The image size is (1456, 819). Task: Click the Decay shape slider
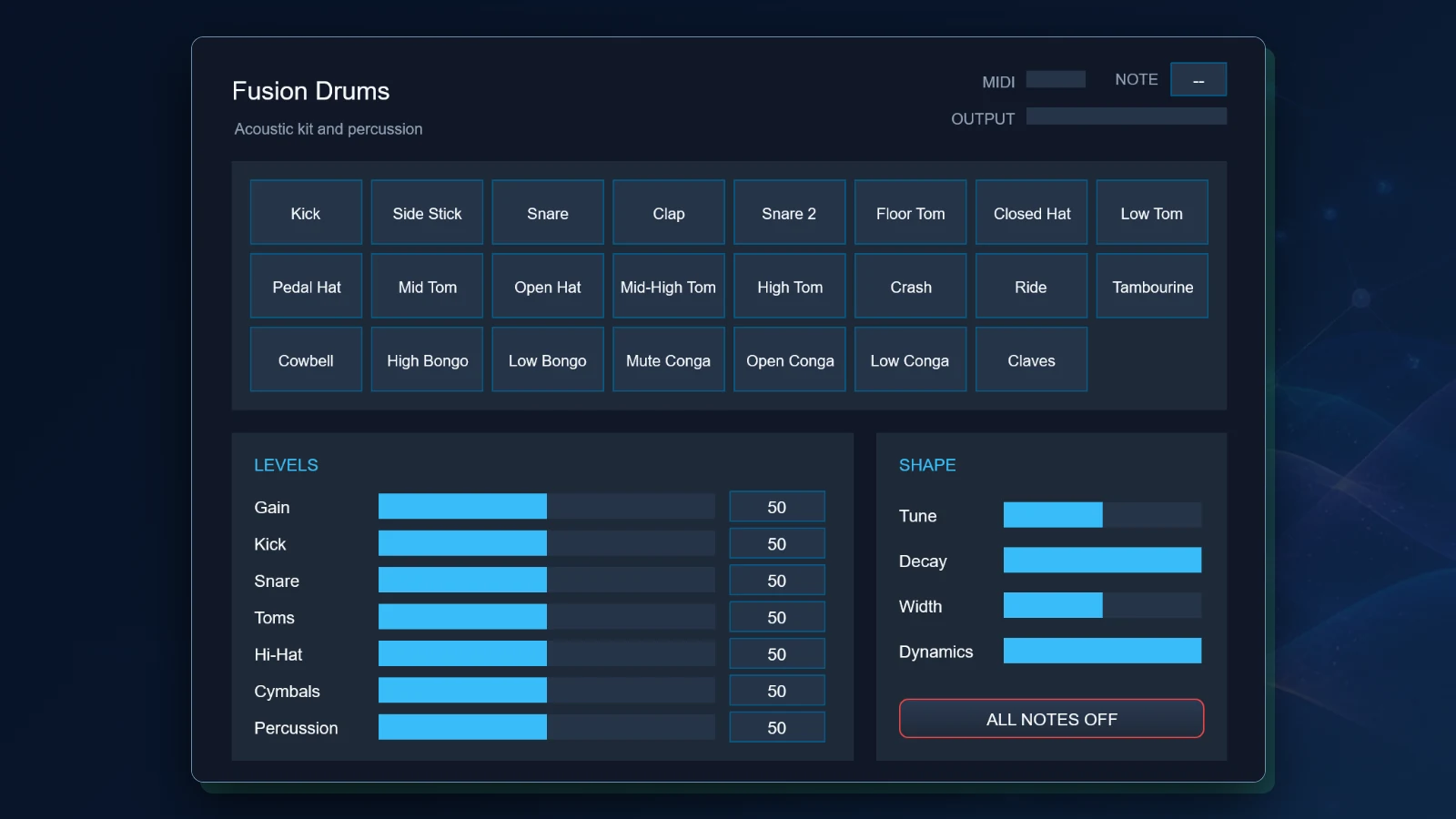click(1102, 560)
